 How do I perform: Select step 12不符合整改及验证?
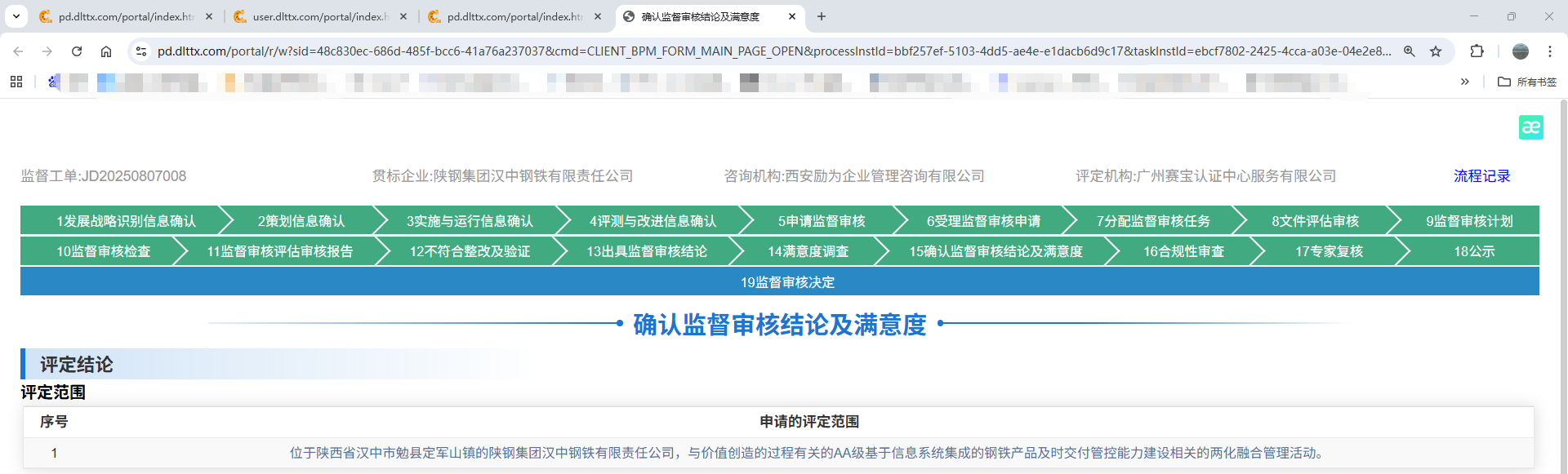(x=470, y=251)
